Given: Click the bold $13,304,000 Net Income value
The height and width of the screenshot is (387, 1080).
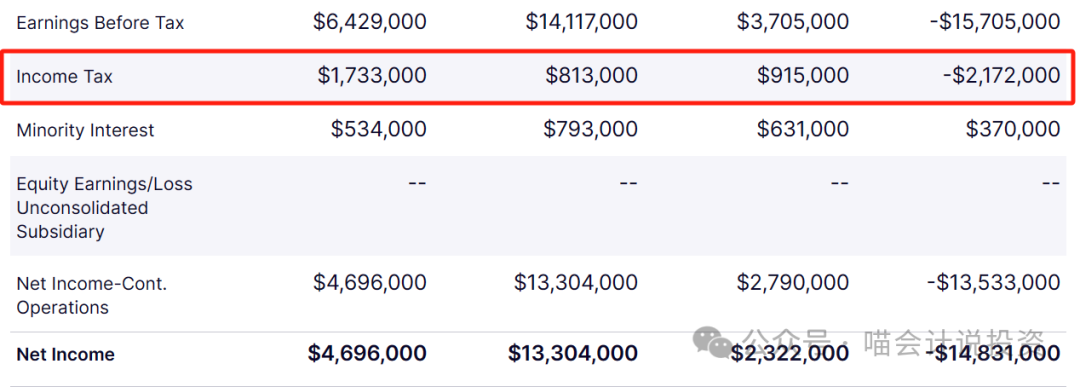Looking at the screenshot, I should tap(573, 353).
